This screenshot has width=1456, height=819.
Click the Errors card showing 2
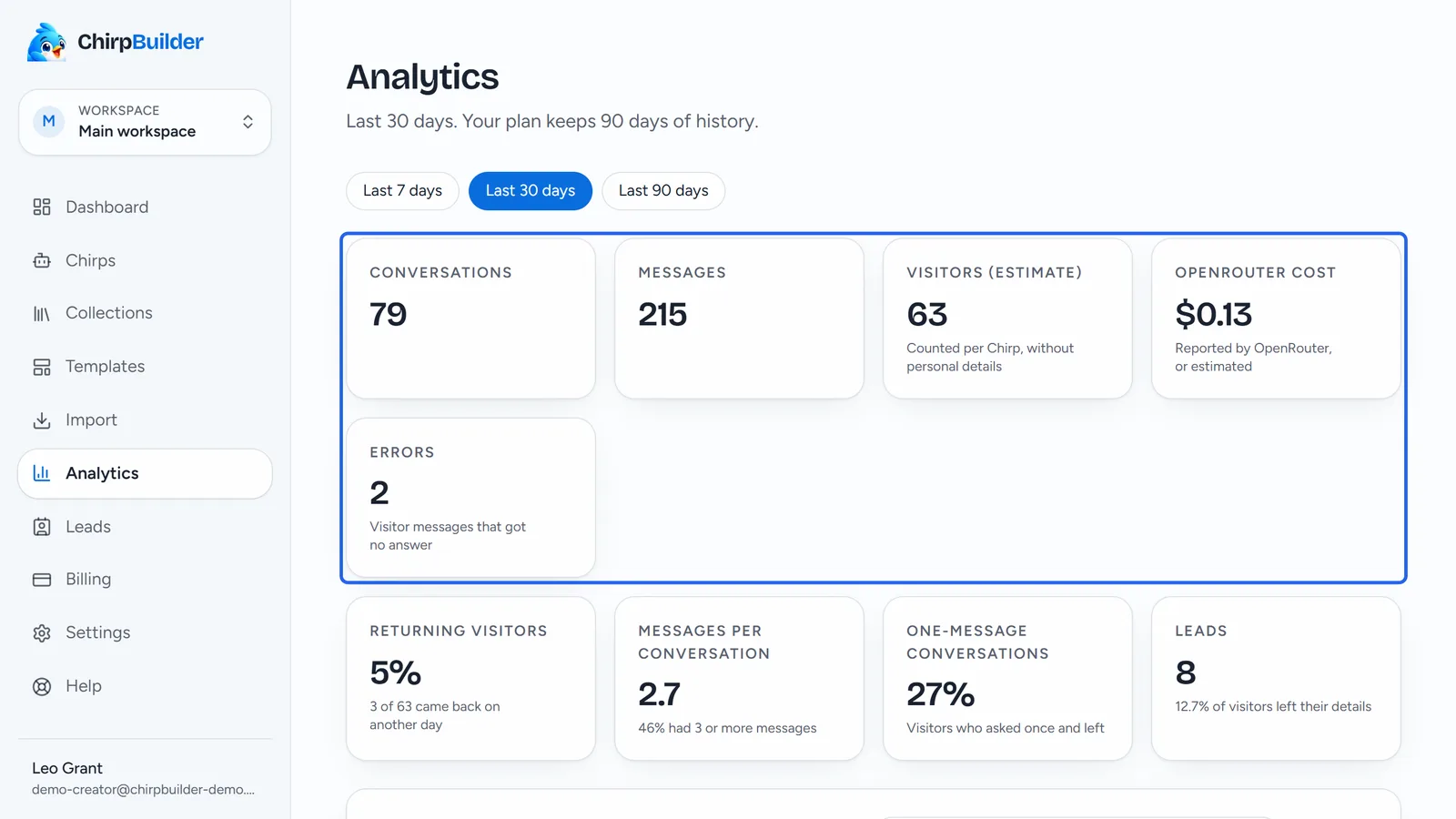click(x=471, y=498)
